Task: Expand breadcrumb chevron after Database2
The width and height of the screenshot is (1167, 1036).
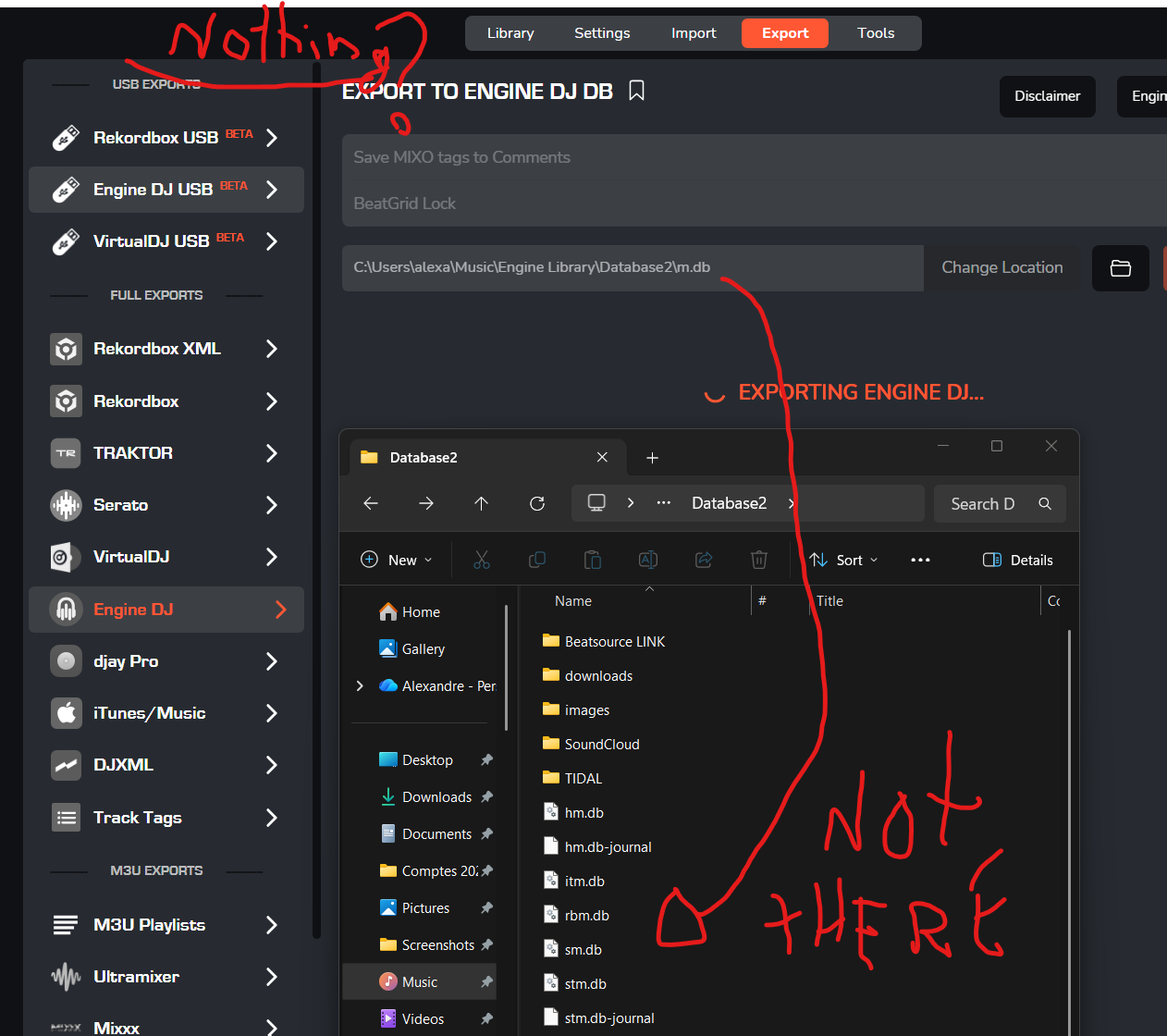Action: (792, 503)
